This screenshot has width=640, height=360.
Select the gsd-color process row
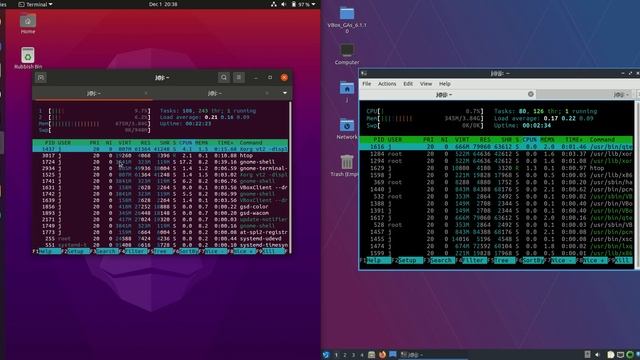pyautogui.click(x=160, y=207)
